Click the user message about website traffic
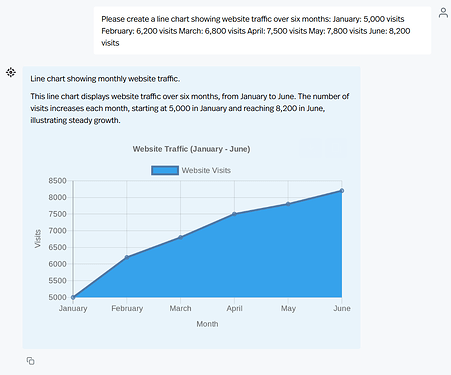 click(262, 31)
